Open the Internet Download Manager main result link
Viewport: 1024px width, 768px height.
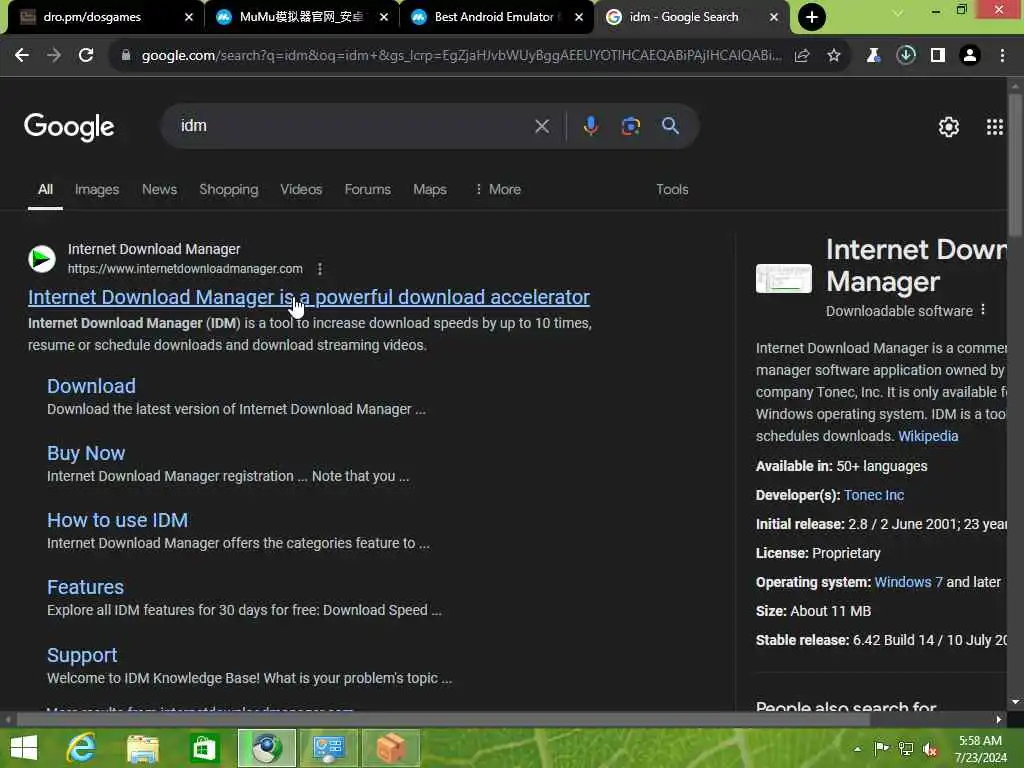(x=308, y=297)
